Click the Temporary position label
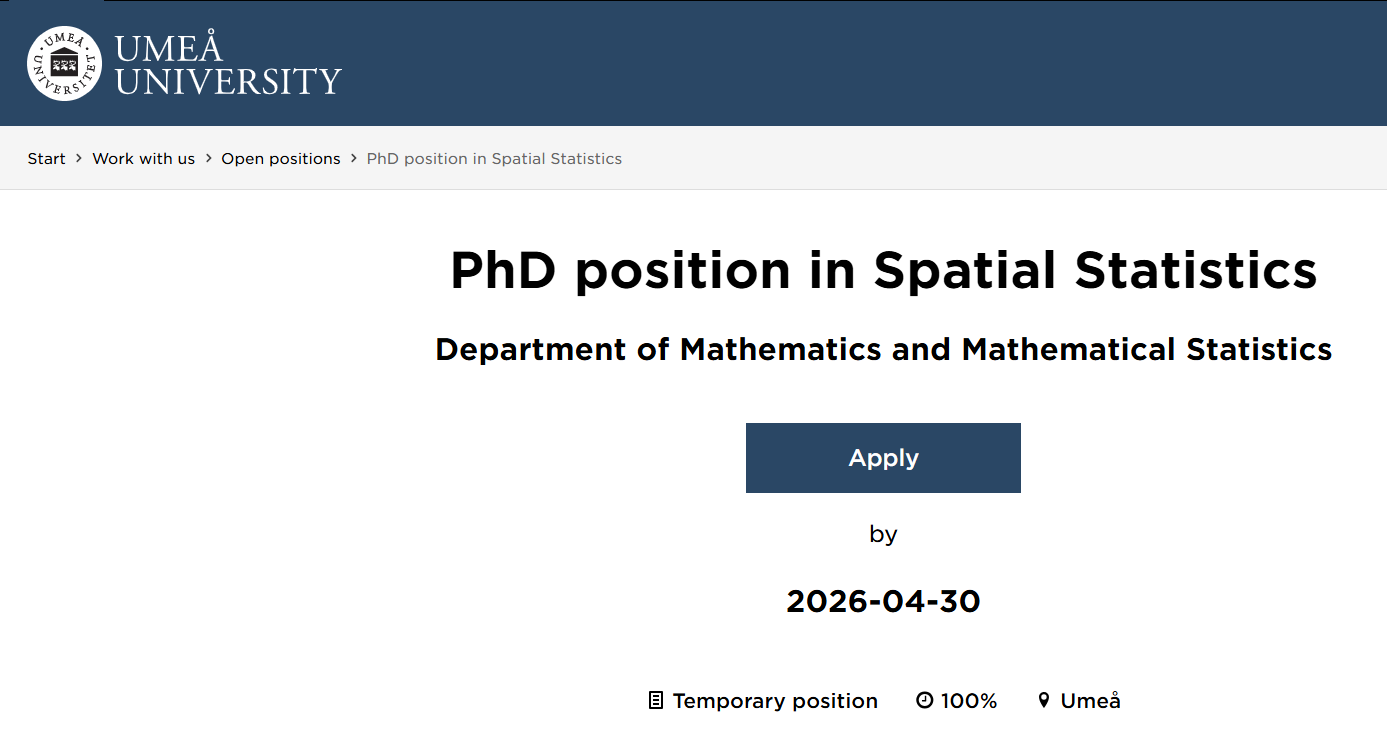 click(775, 700)
